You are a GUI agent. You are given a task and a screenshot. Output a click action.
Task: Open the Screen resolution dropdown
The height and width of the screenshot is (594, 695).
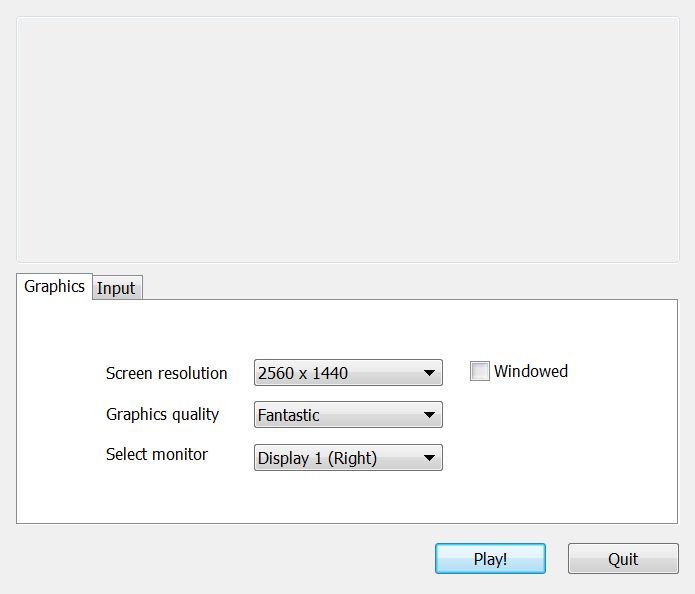[x=347, y=373]
